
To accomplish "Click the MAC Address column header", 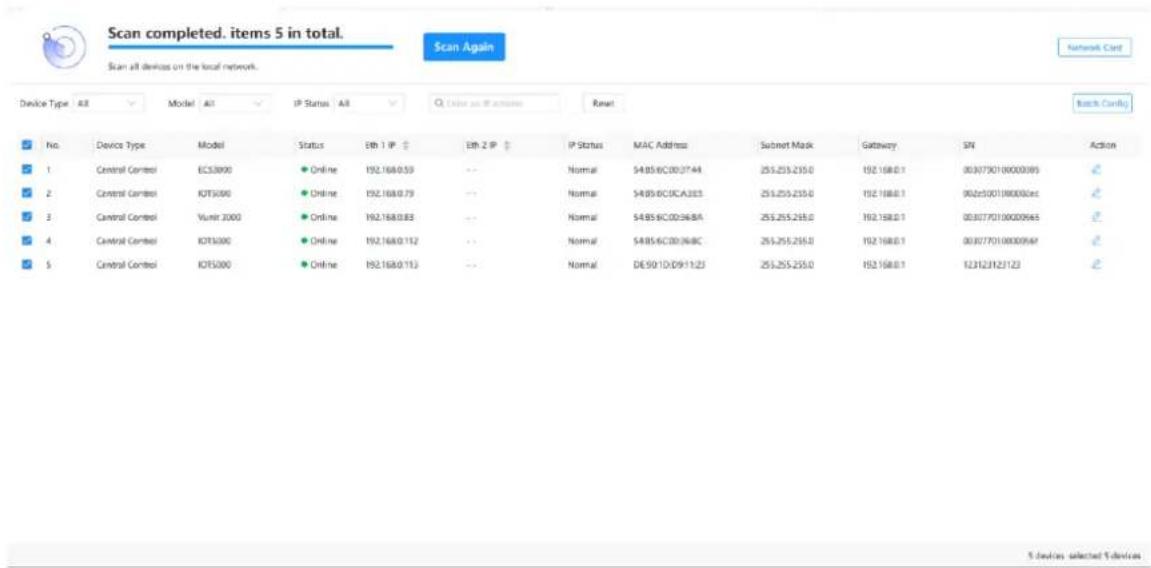I will point(660,146).
